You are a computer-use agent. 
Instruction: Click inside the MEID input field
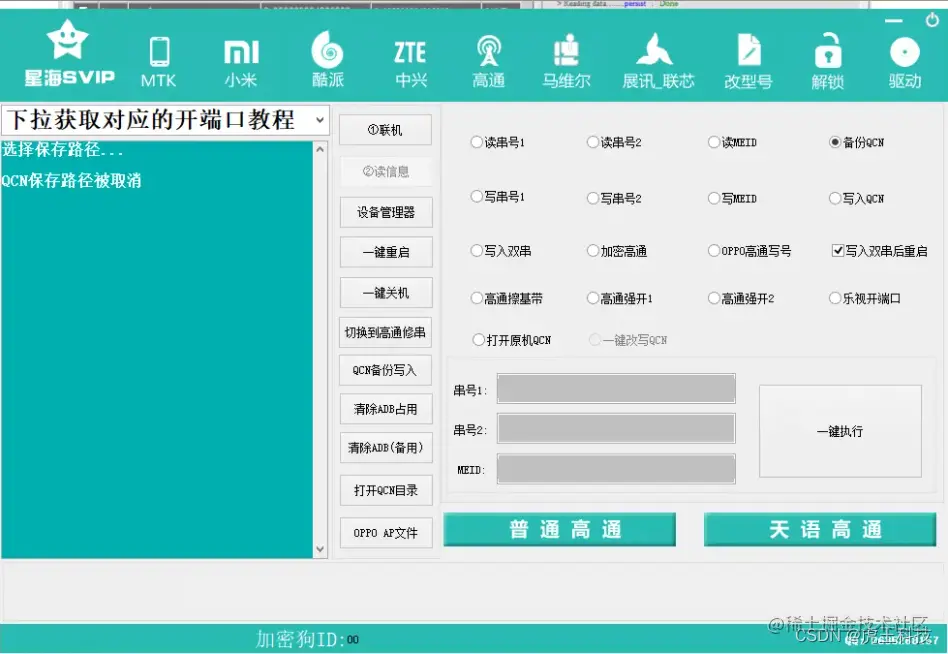tap(616, 468)
